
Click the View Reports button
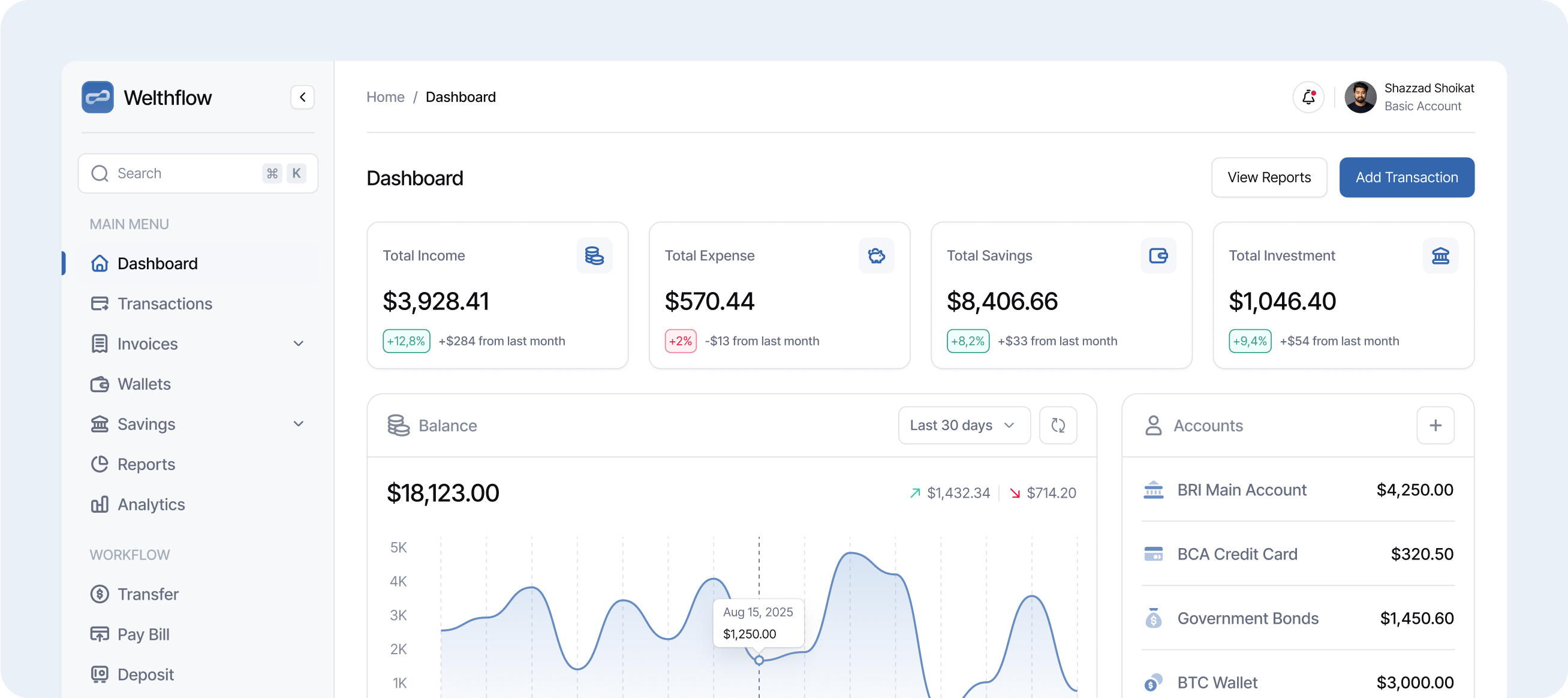coord(1269,177)
